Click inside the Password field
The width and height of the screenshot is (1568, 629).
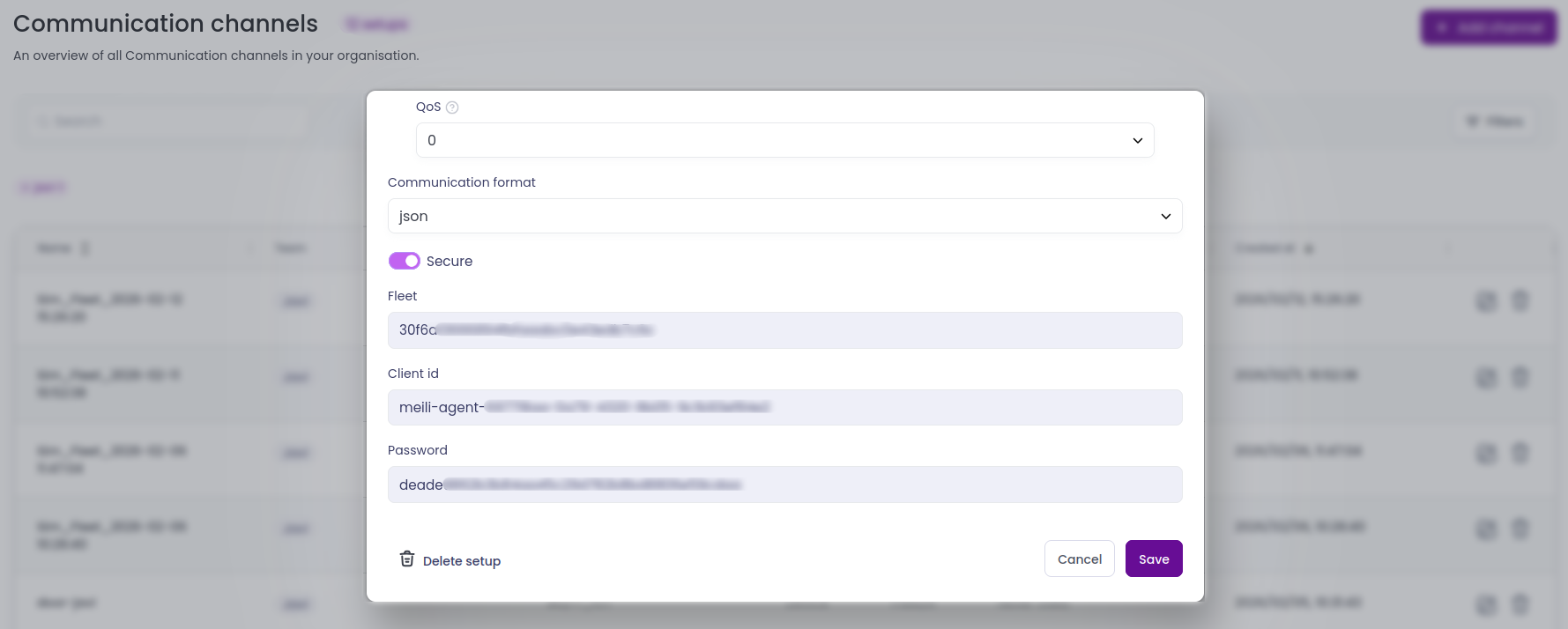click(784, 485)
